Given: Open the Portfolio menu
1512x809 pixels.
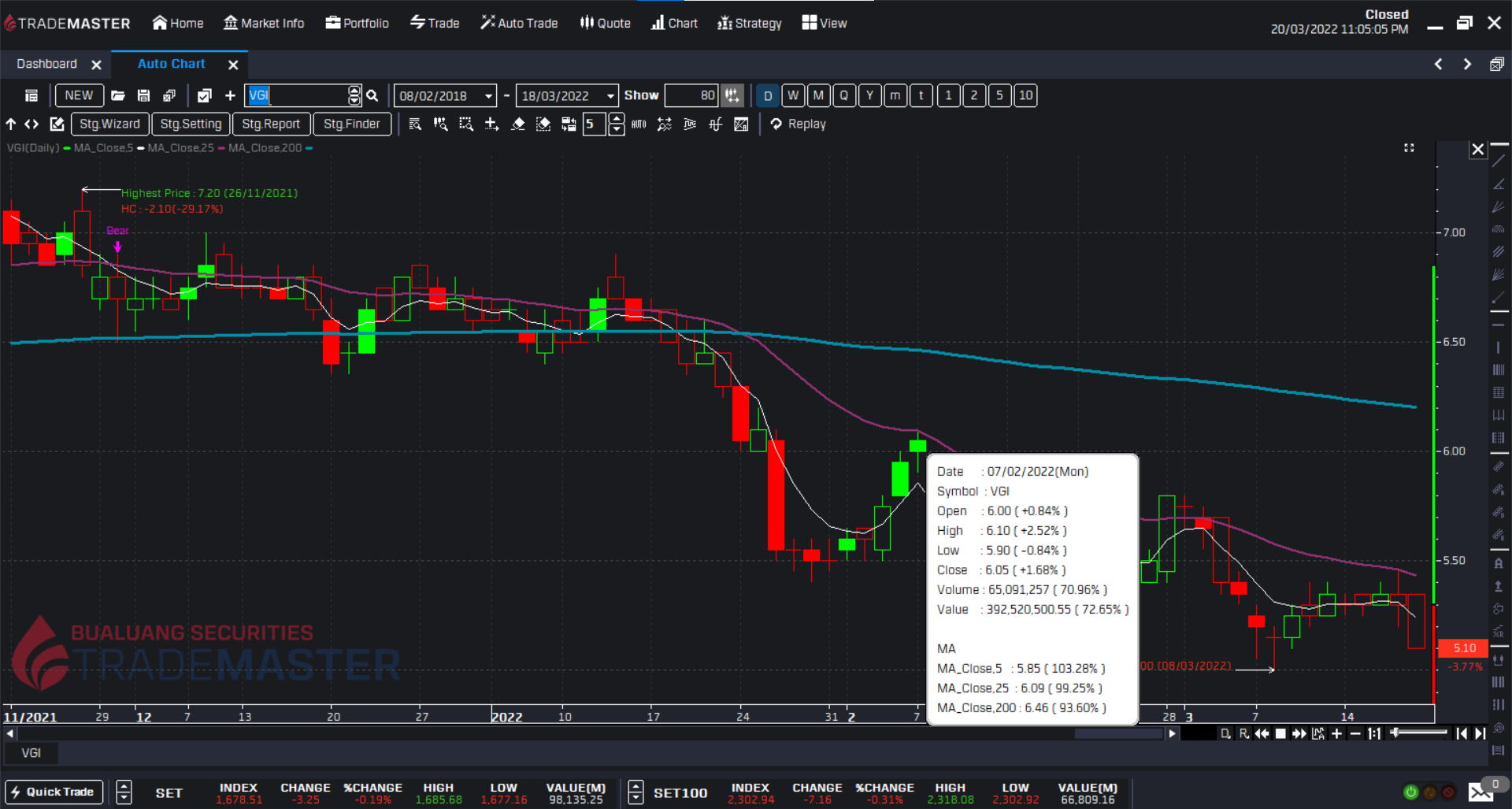Looking at the screenshot, I should (358, 23).
